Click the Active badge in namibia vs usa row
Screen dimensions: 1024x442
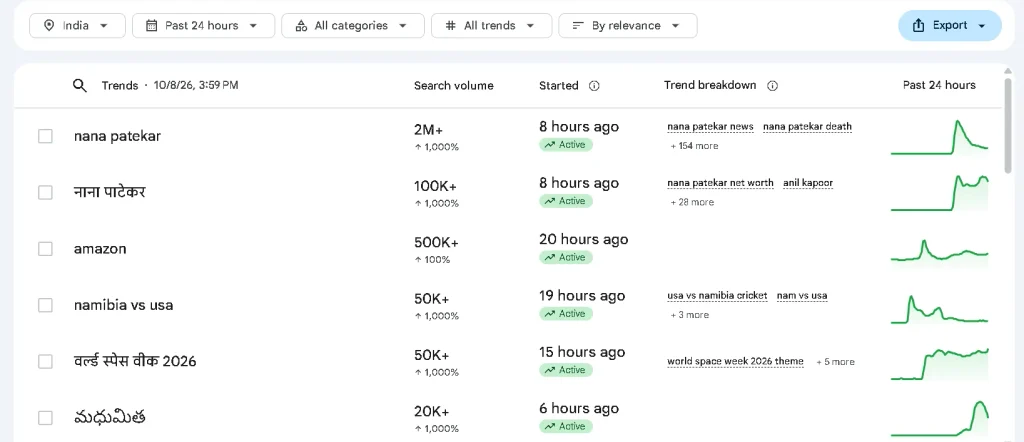pyautogui.click(x=566, y=314)
